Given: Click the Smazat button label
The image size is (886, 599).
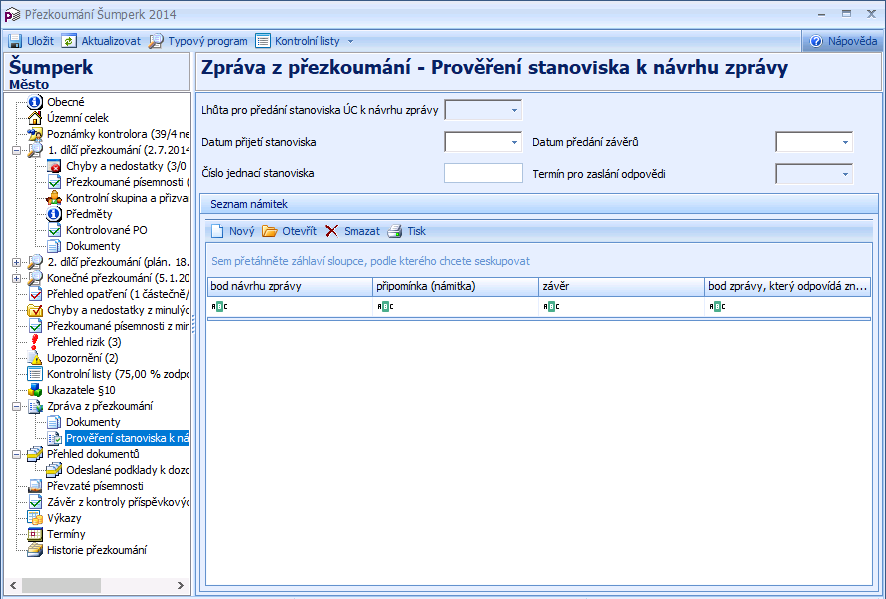Looking at the screenshot, I should click(362, 231).
